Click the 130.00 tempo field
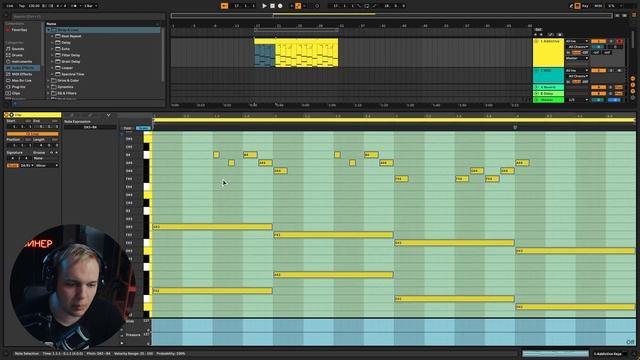Image resolution: width=640 pixels, height=360 pixels. (34, 6)
